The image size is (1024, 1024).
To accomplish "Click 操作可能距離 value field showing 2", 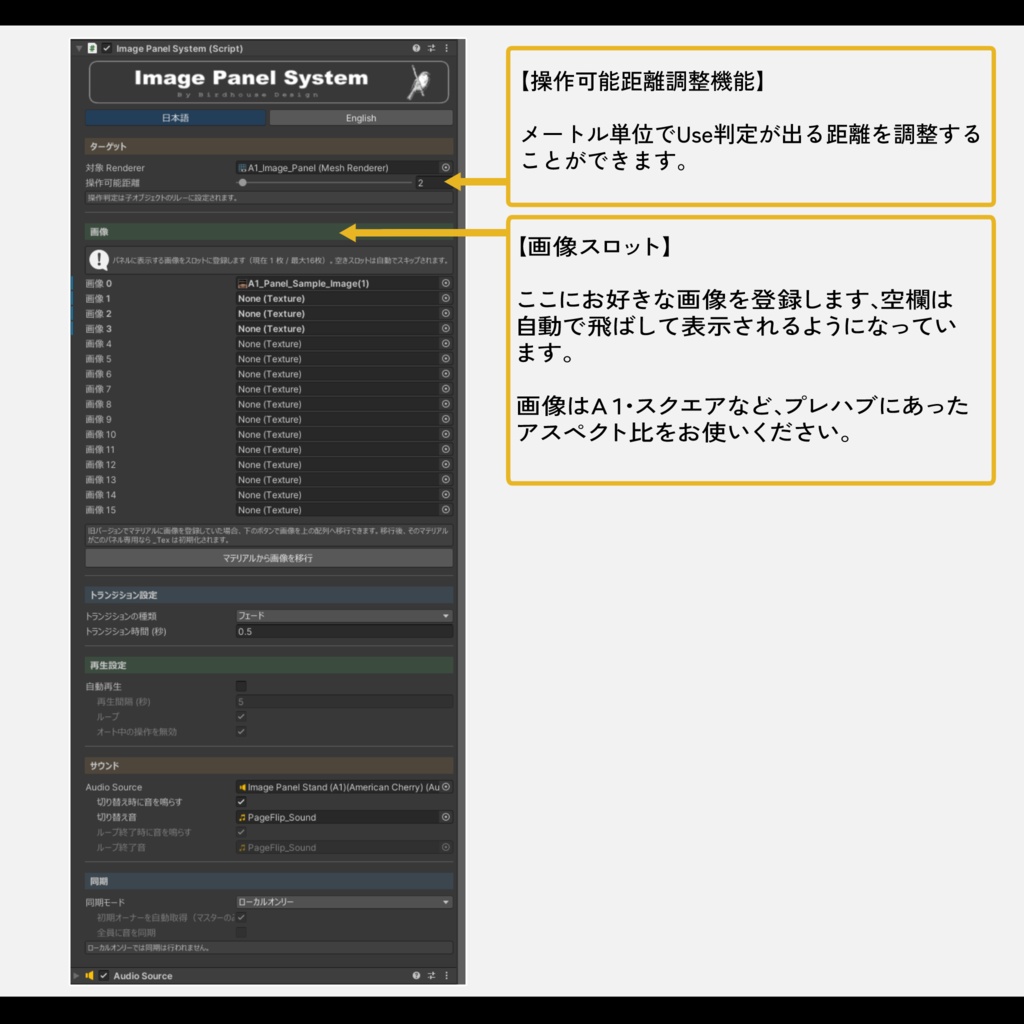I will (x=434, y=183).
